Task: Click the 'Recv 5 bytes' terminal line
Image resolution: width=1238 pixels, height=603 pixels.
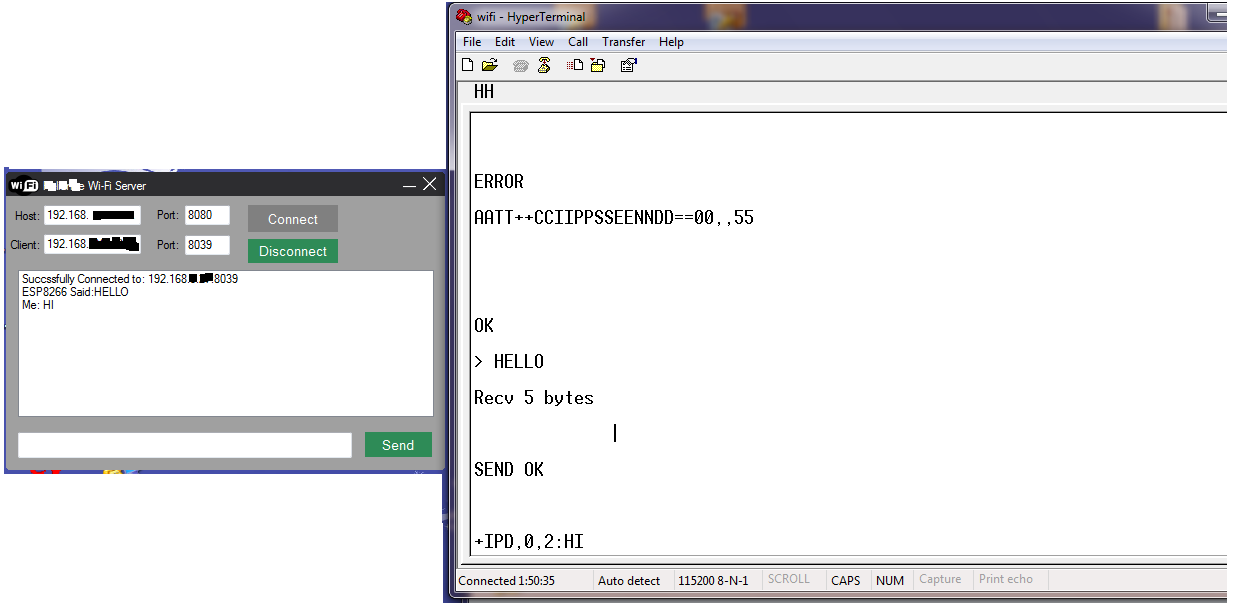Action: 534,398
